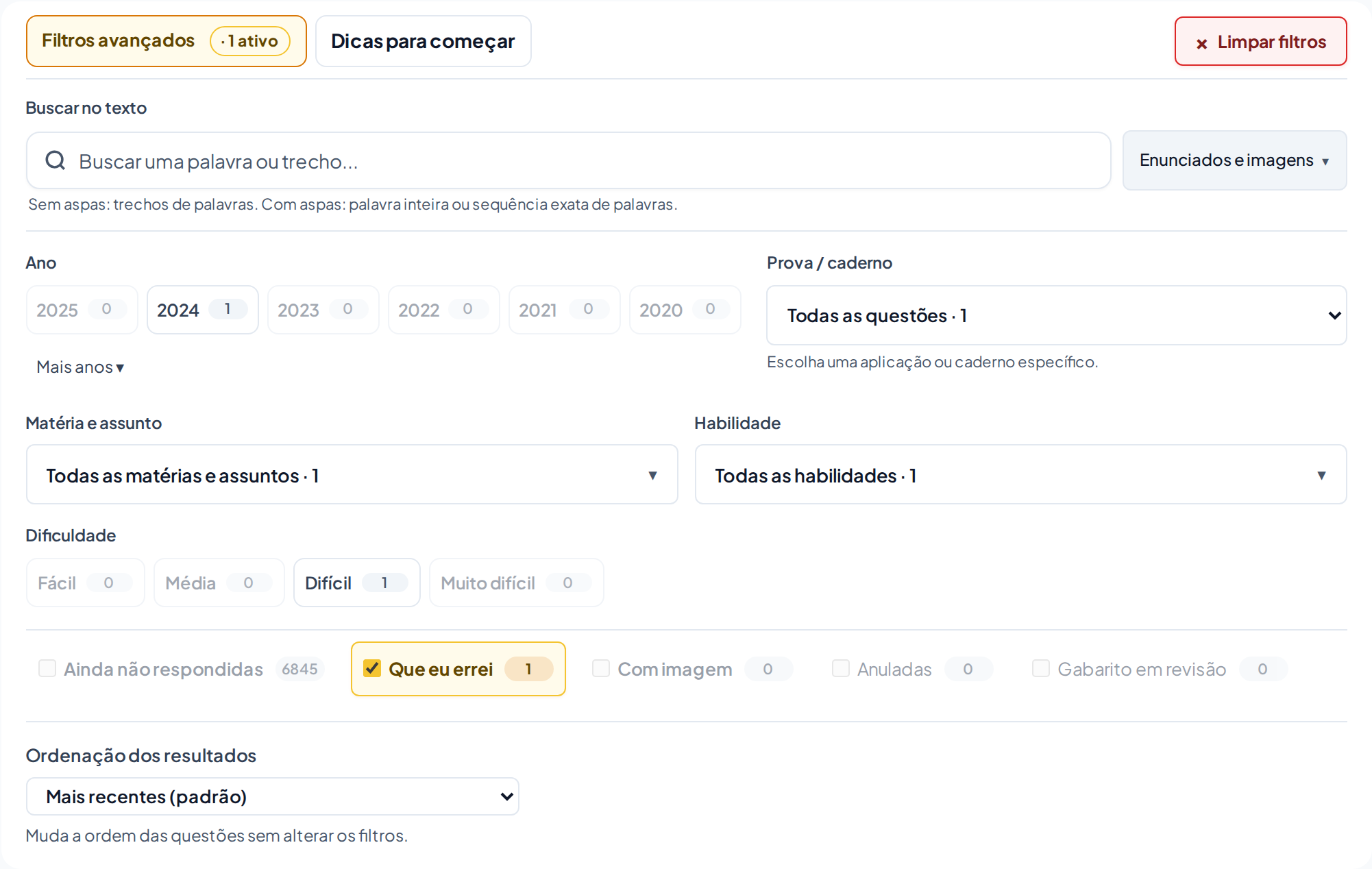
Task: Click the triangle arrow in Habilidade field
Action: (1321, 476)
